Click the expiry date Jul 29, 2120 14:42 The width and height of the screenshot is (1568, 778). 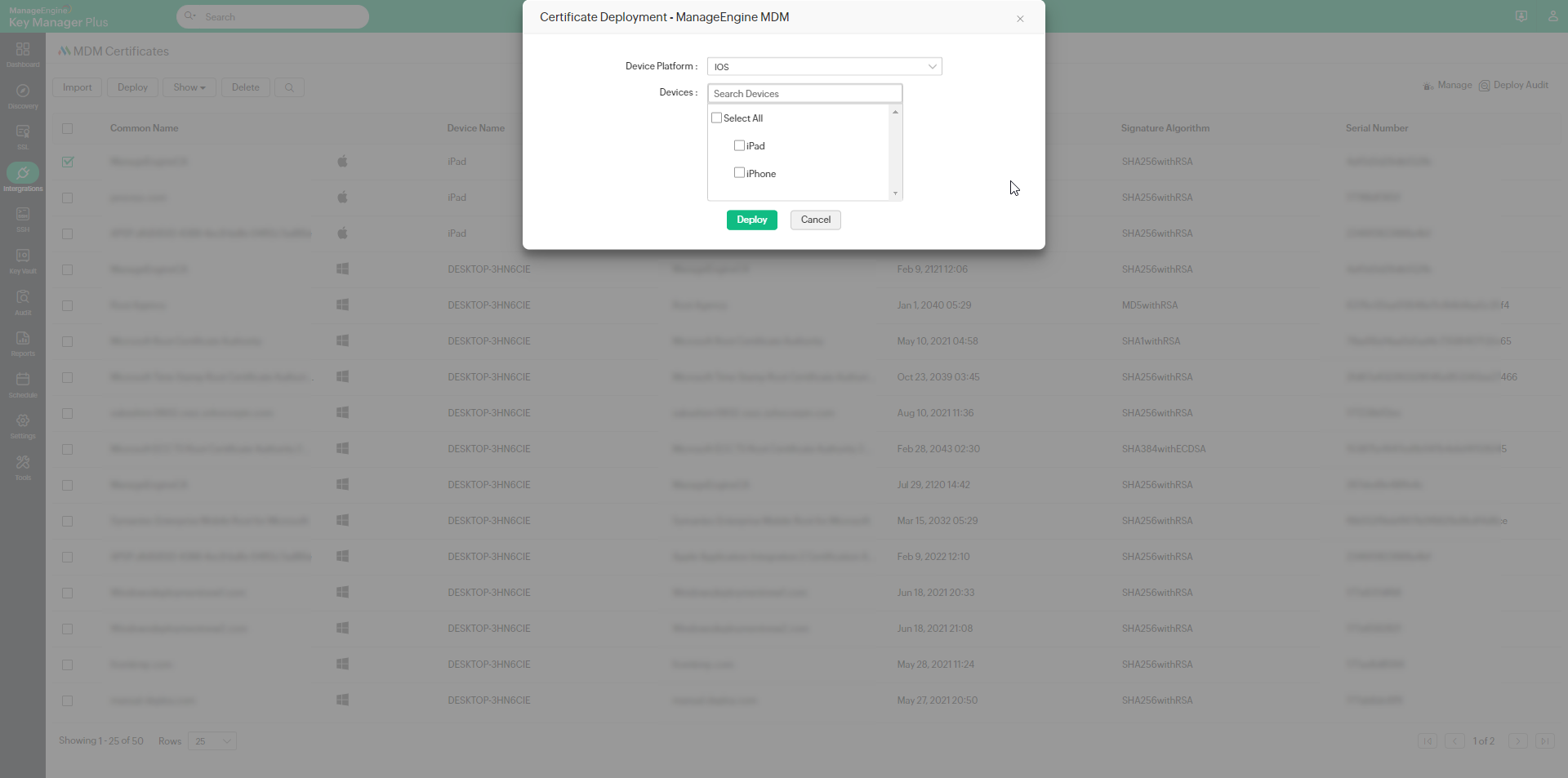point(933,485)
